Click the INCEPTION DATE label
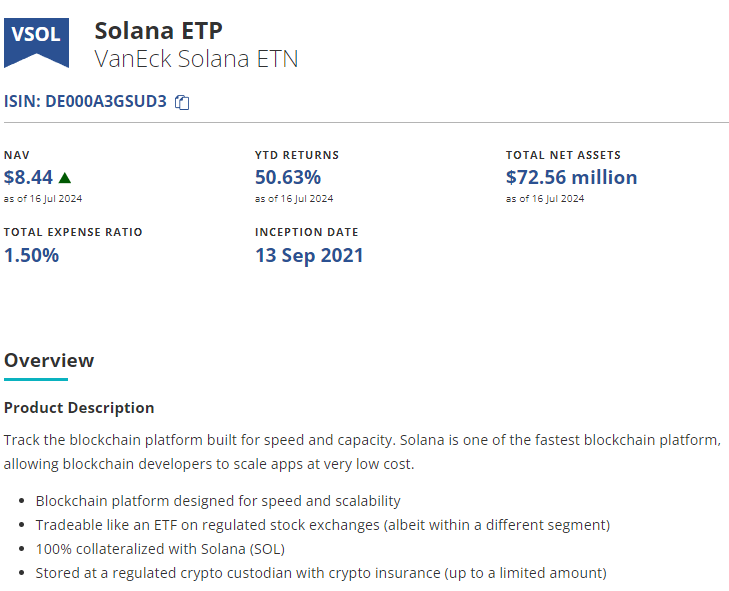 pyautogui.click(x=306, y=232)
